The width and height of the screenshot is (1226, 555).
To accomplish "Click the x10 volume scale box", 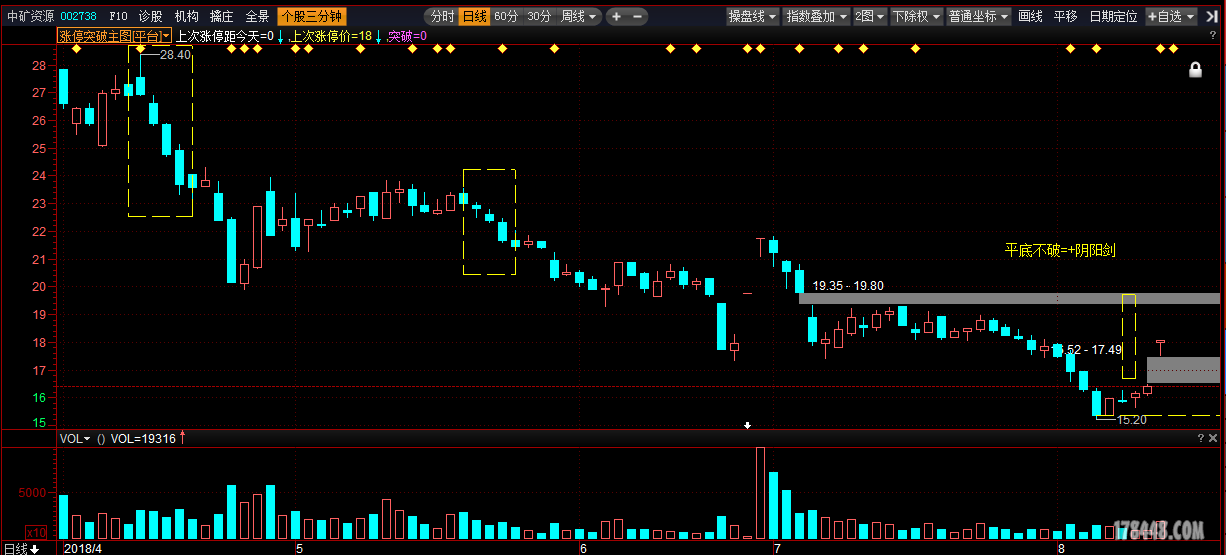I will point(36,532).
